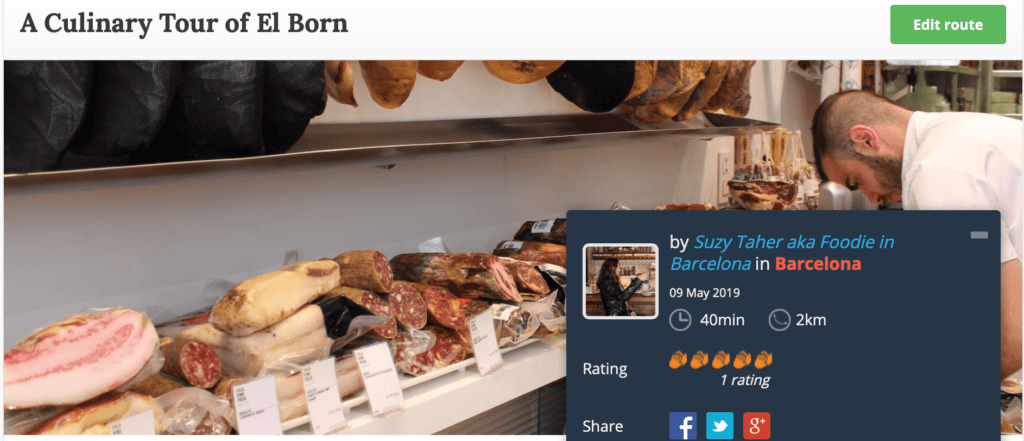Click the clock duration icon
The width and height of the screenshot is (1024, 441).
tap(680, 320)
